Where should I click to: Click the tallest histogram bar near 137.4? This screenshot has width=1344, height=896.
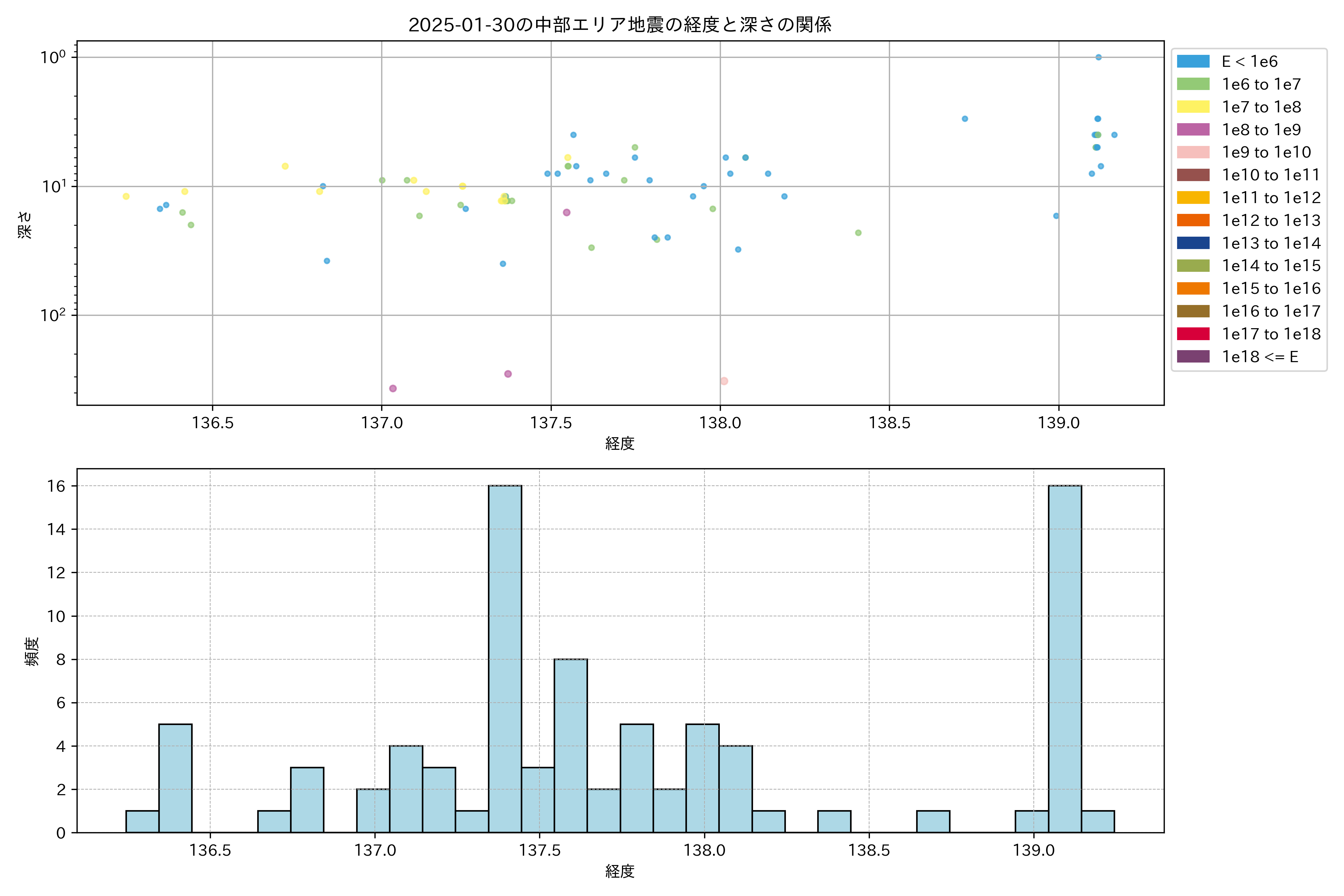505,658
